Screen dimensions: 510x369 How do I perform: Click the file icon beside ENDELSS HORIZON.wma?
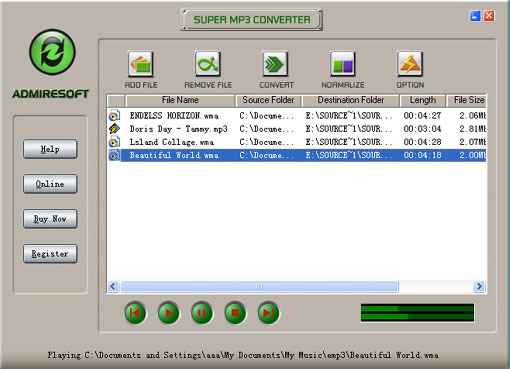[114, 115]
